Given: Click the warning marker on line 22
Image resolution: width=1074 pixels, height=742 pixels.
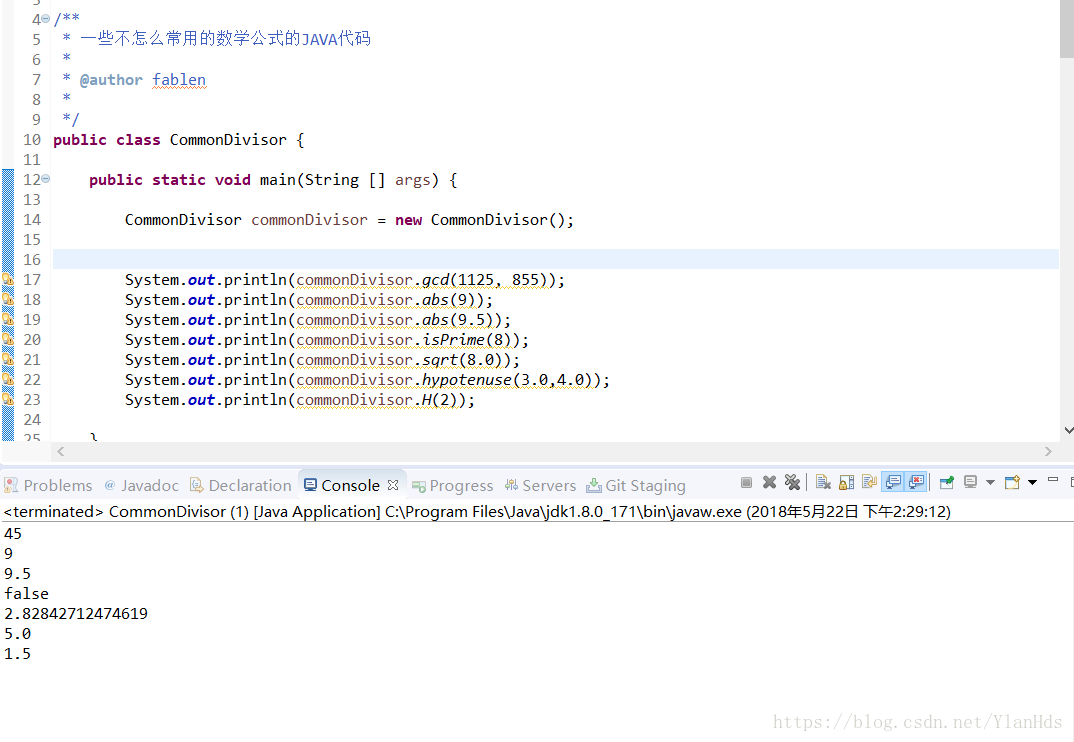Looking at the screenshot, I should [8, 379].
